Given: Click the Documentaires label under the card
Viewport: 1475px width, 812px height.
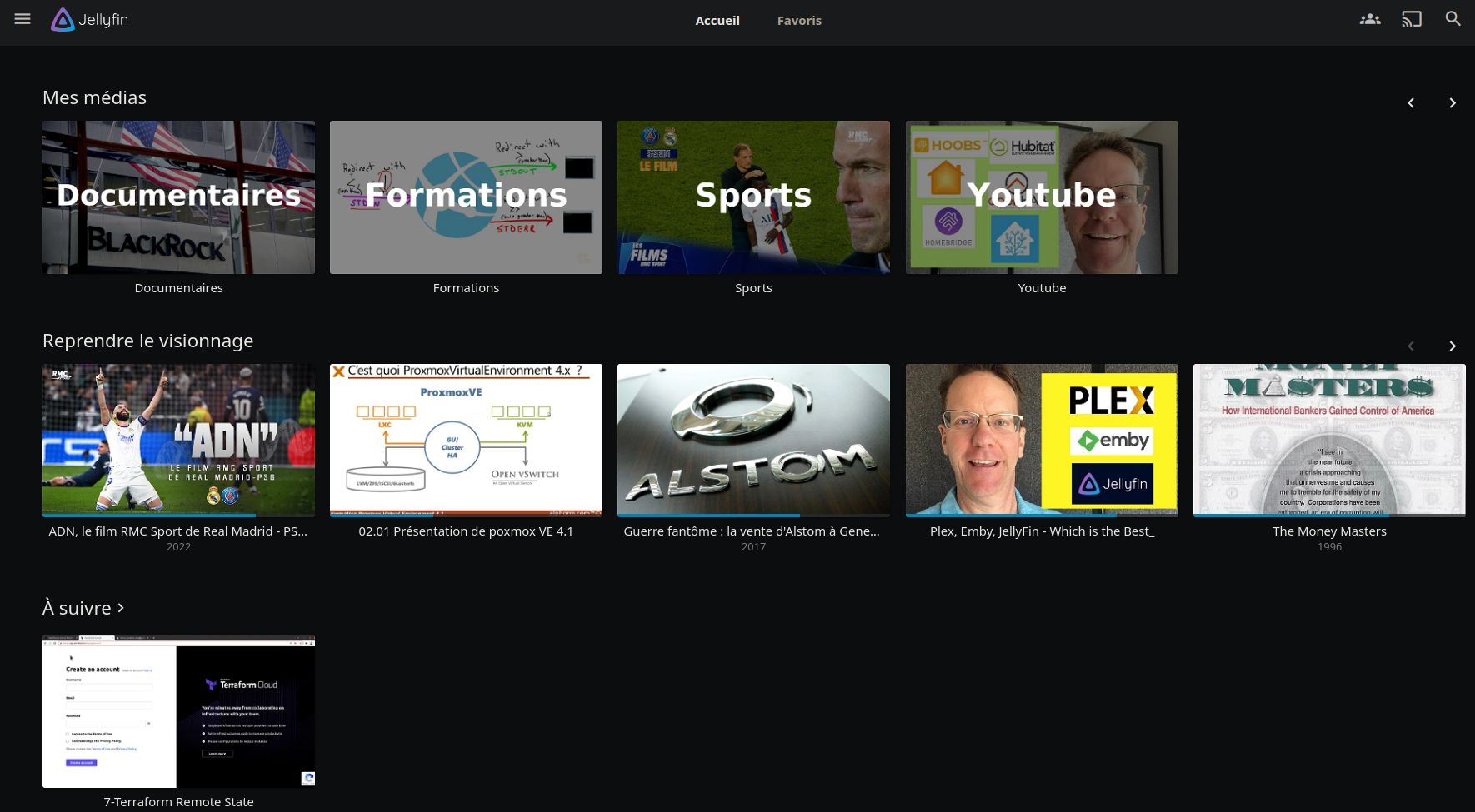Looking at the screenshot, I should click(x=178, y=288).
